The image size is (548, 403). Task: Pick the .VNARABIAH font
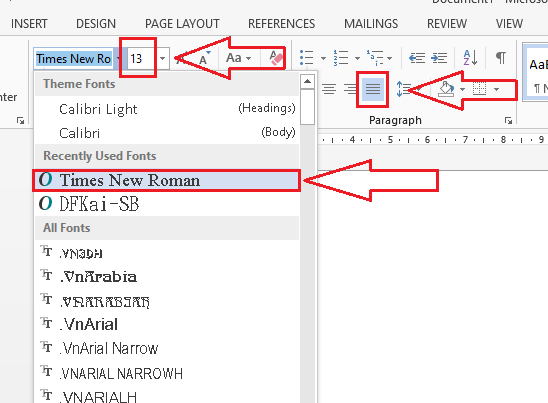pos(167,301)
